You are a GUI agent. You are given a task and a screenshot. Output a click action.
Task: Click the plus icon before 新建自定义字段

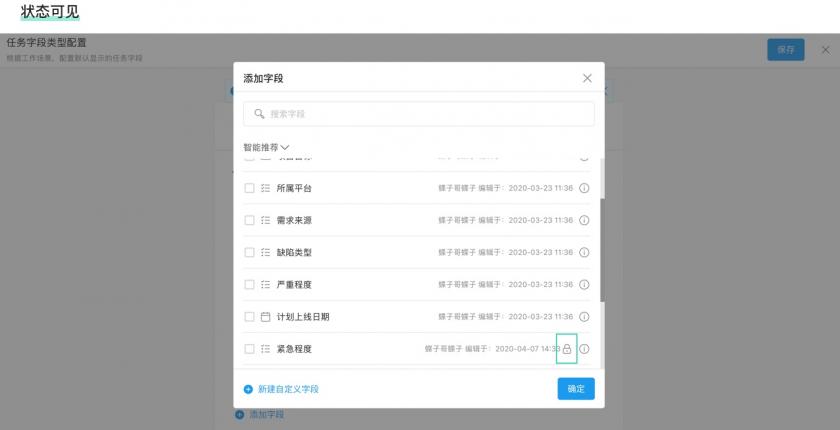click(248, 389)
